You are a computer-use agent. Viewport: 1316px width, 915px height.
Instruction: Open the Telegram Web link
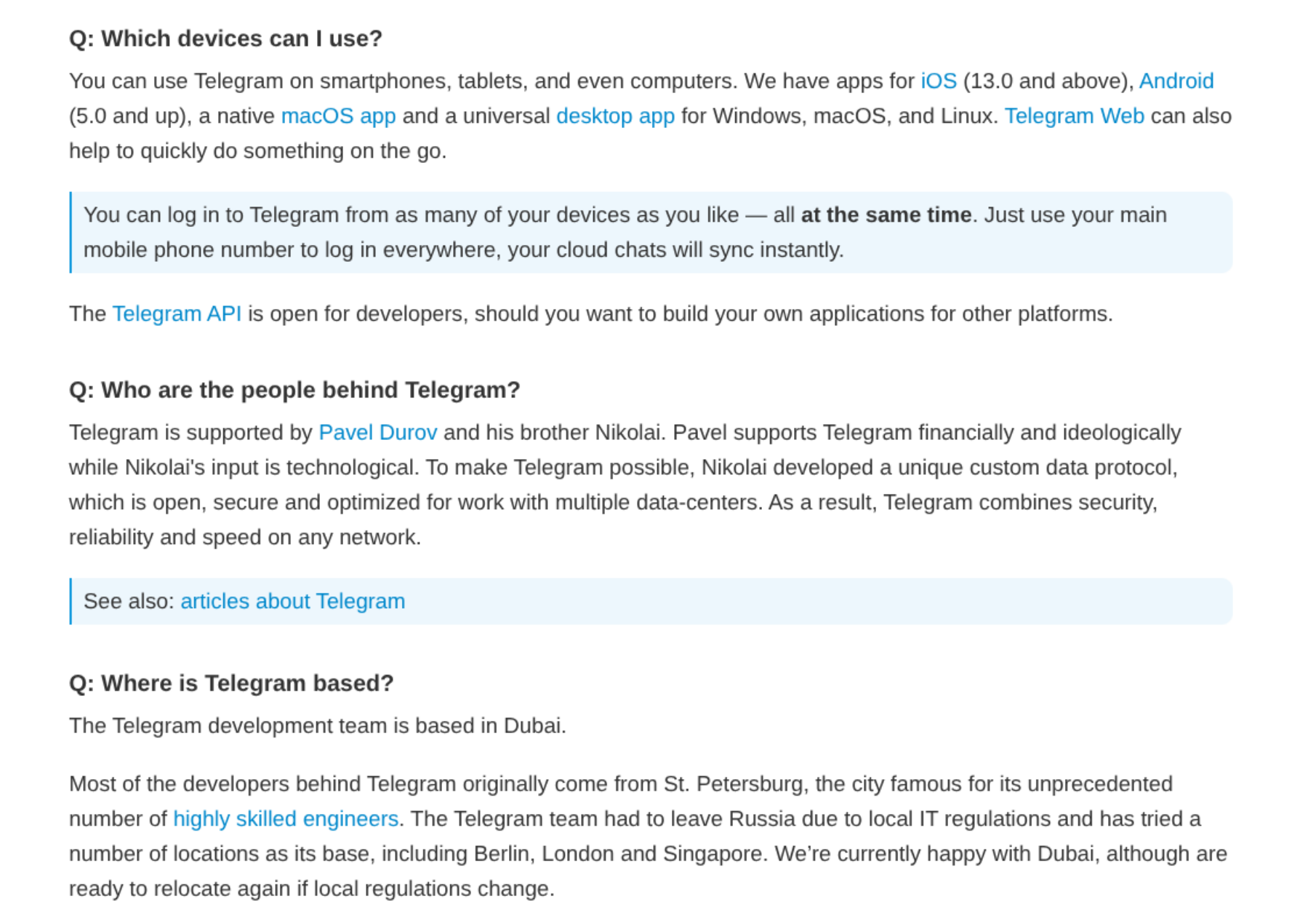tap(1074, 116)
